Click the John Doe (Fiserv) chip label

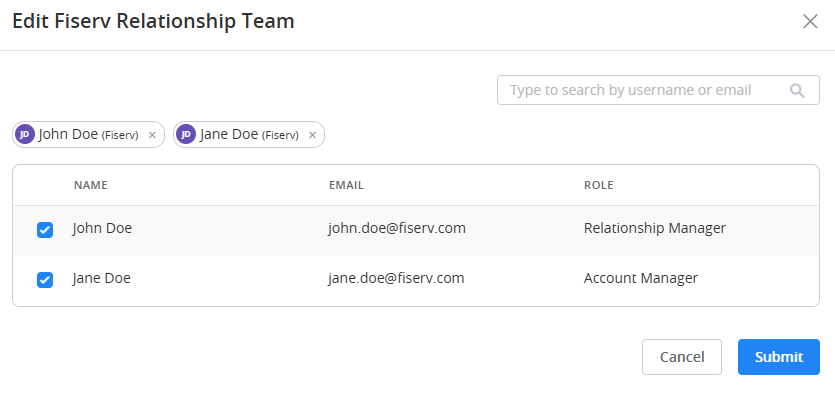point(88,135)
